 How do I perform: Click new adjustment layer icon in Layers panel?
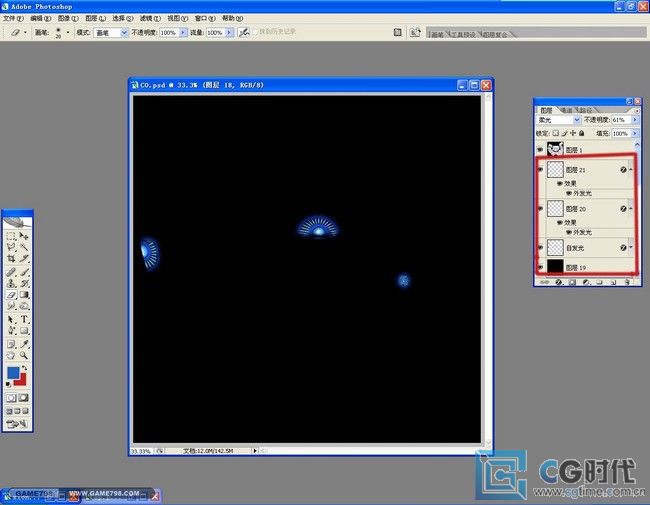point(586,282)
